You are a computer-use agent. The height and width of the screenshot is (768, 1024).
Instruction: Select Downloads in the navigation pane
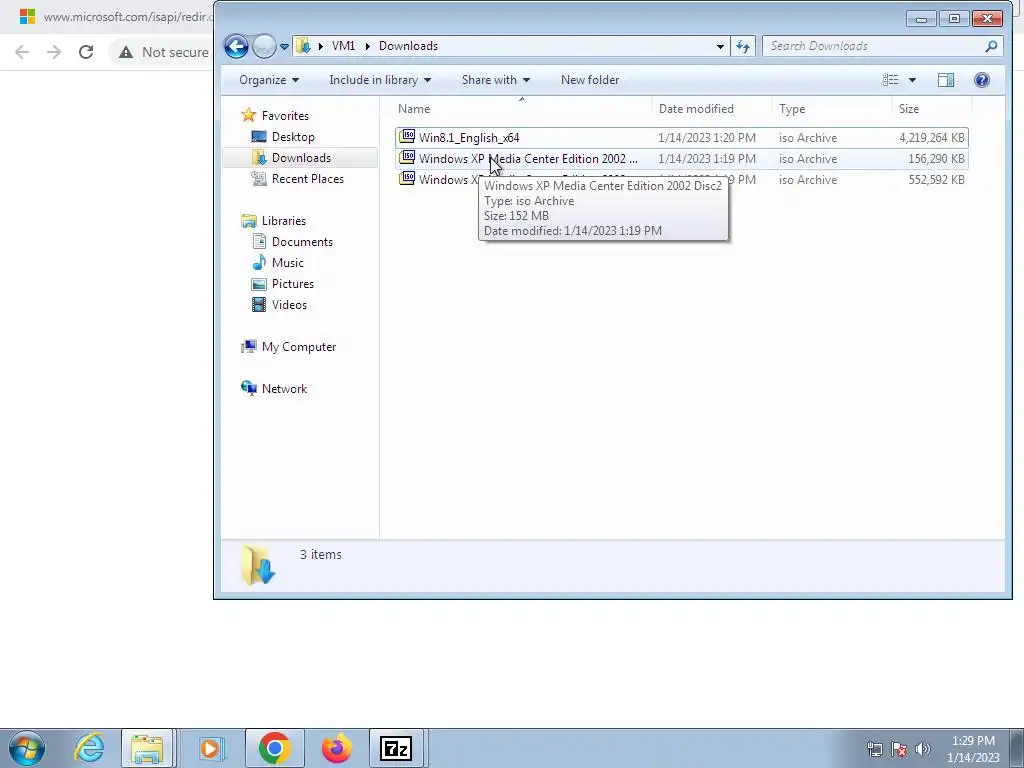coord(301,157)
